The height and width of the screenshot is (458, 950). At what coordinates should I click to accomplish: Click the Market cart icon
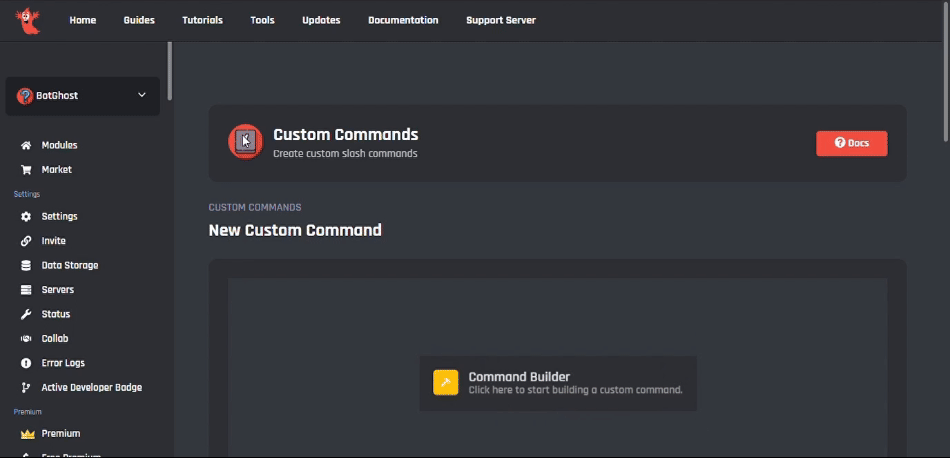click(x=26, y=170)
